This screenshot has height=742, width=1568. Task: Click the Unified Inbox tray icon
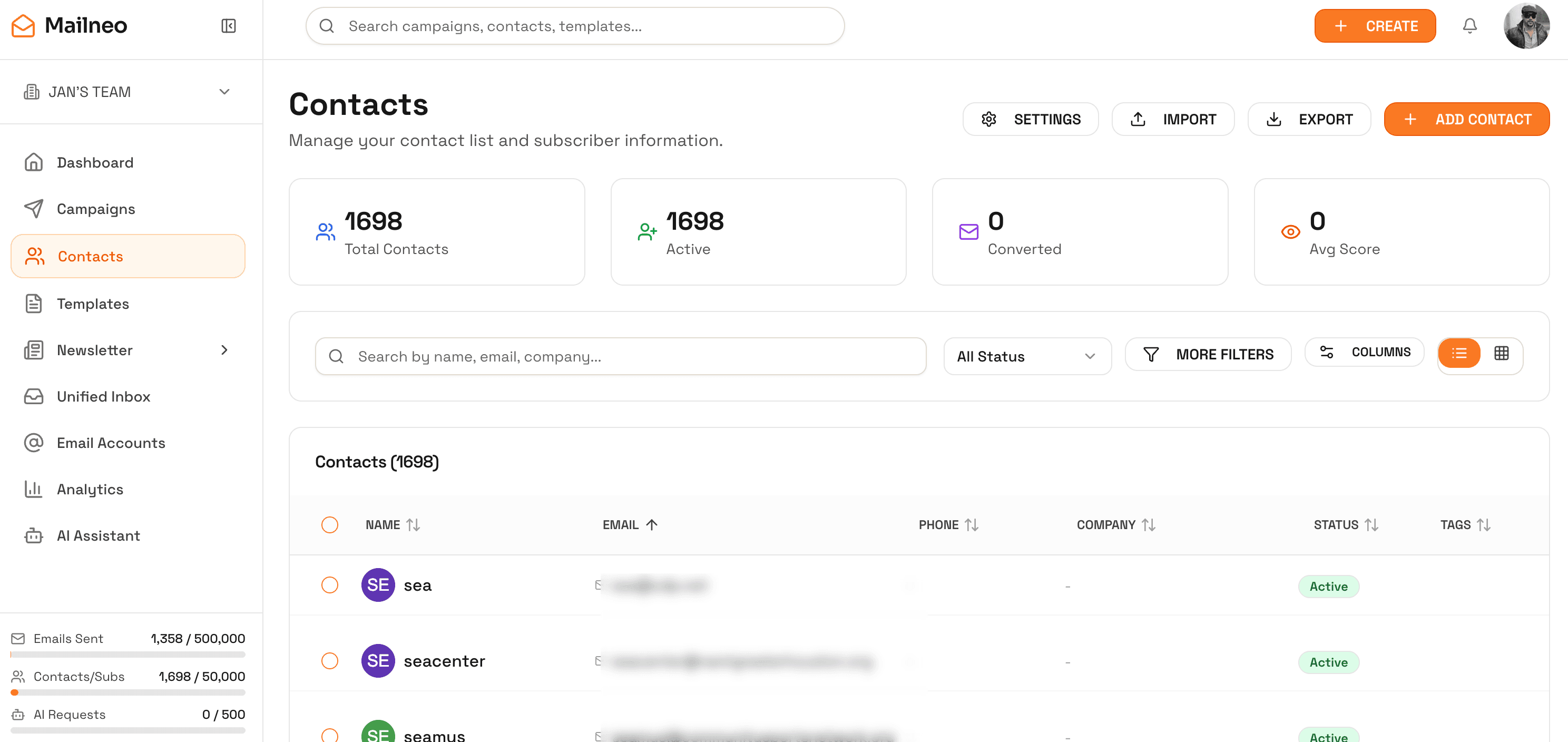(34, 396)
